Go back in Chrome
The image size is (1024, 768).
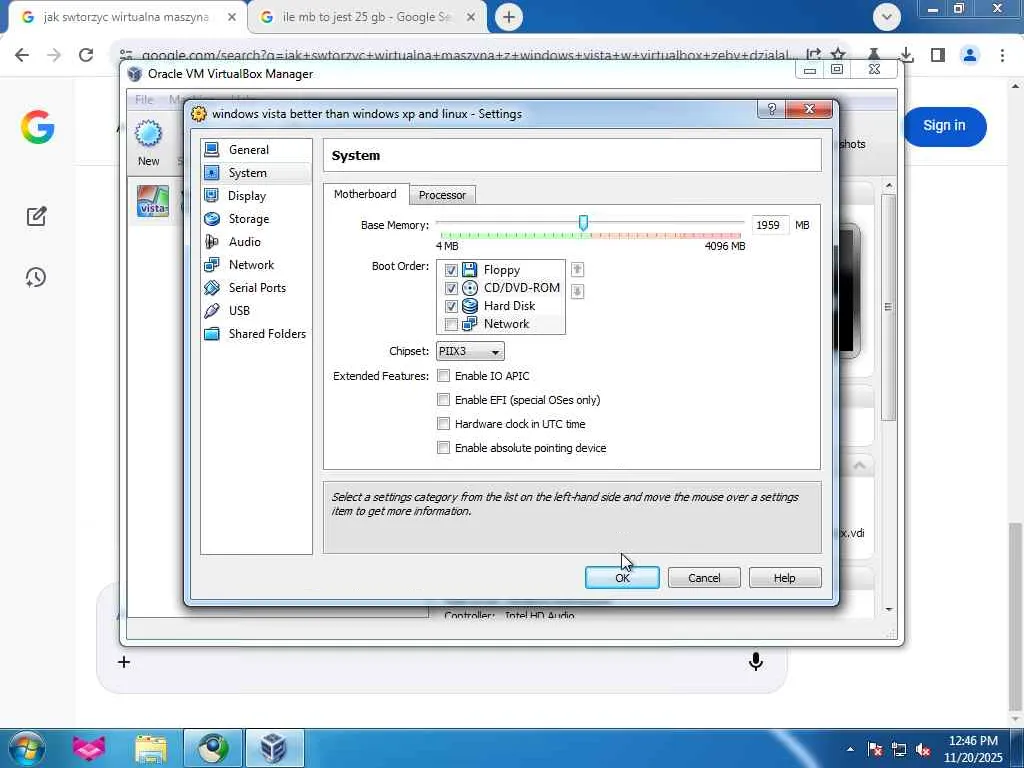point(22,55)
